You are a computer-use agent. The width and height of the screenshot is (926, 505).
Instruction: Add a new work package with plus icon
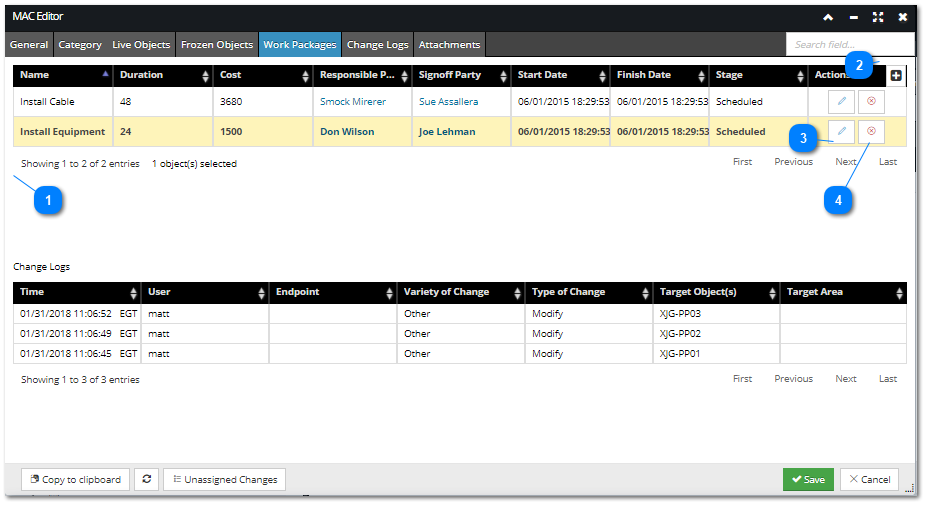(x=896, y=76)
